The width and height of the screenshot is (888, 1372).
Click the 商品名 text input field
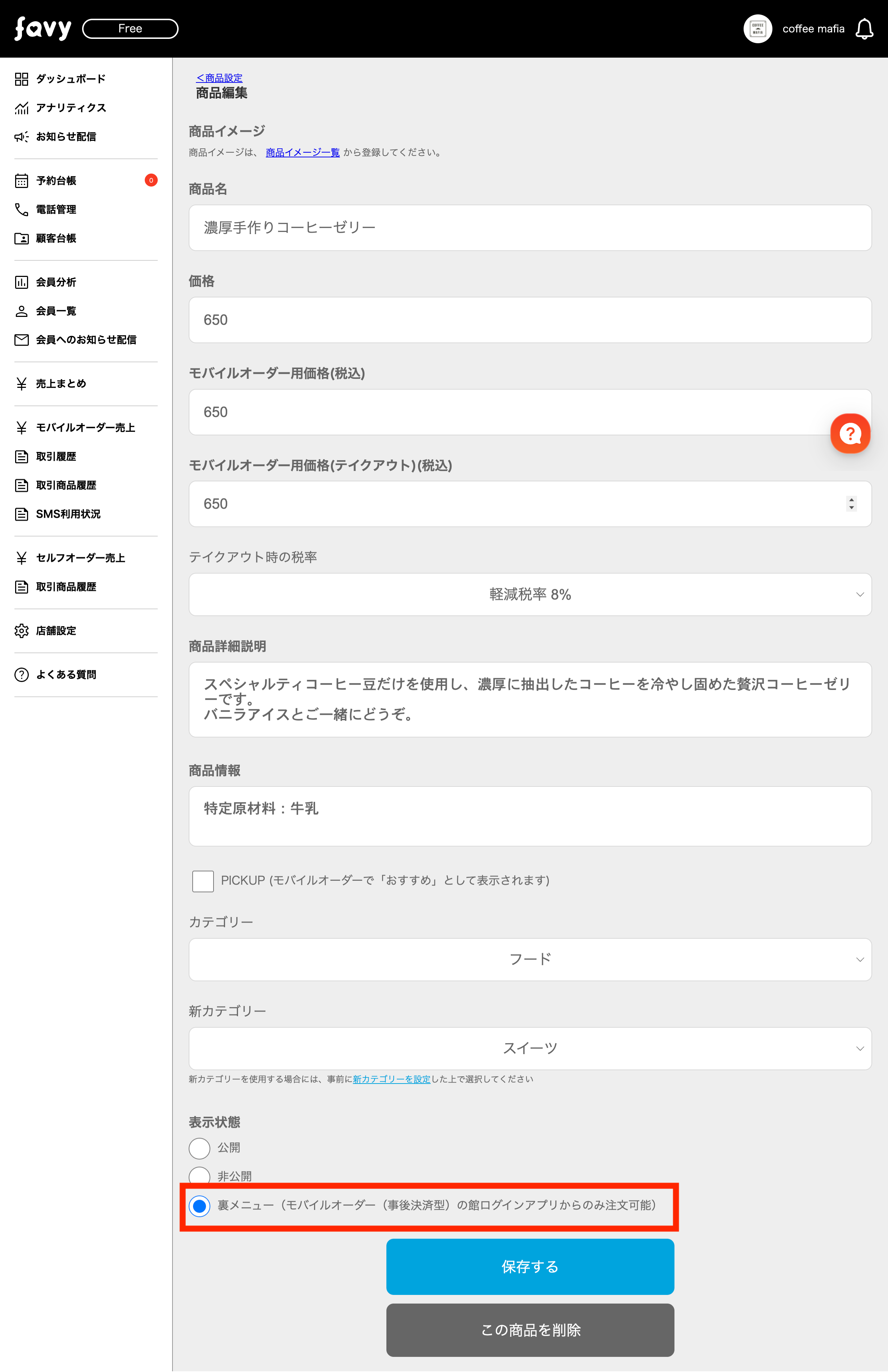click(x=529, y=228)
